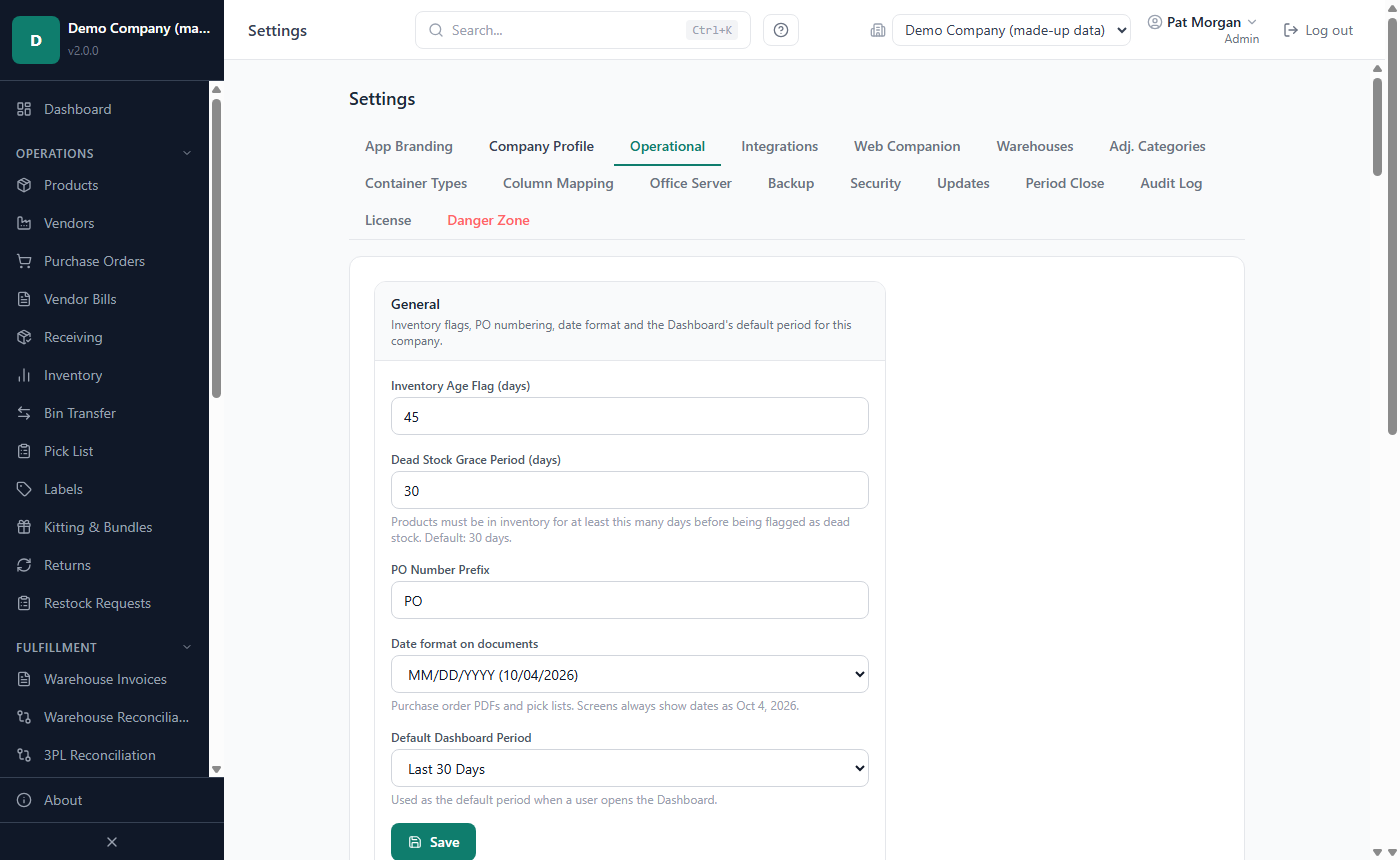This screenshot has height=860, width=1400.
Task: Switch to the Company Profile tab
Action: [541, 146]
